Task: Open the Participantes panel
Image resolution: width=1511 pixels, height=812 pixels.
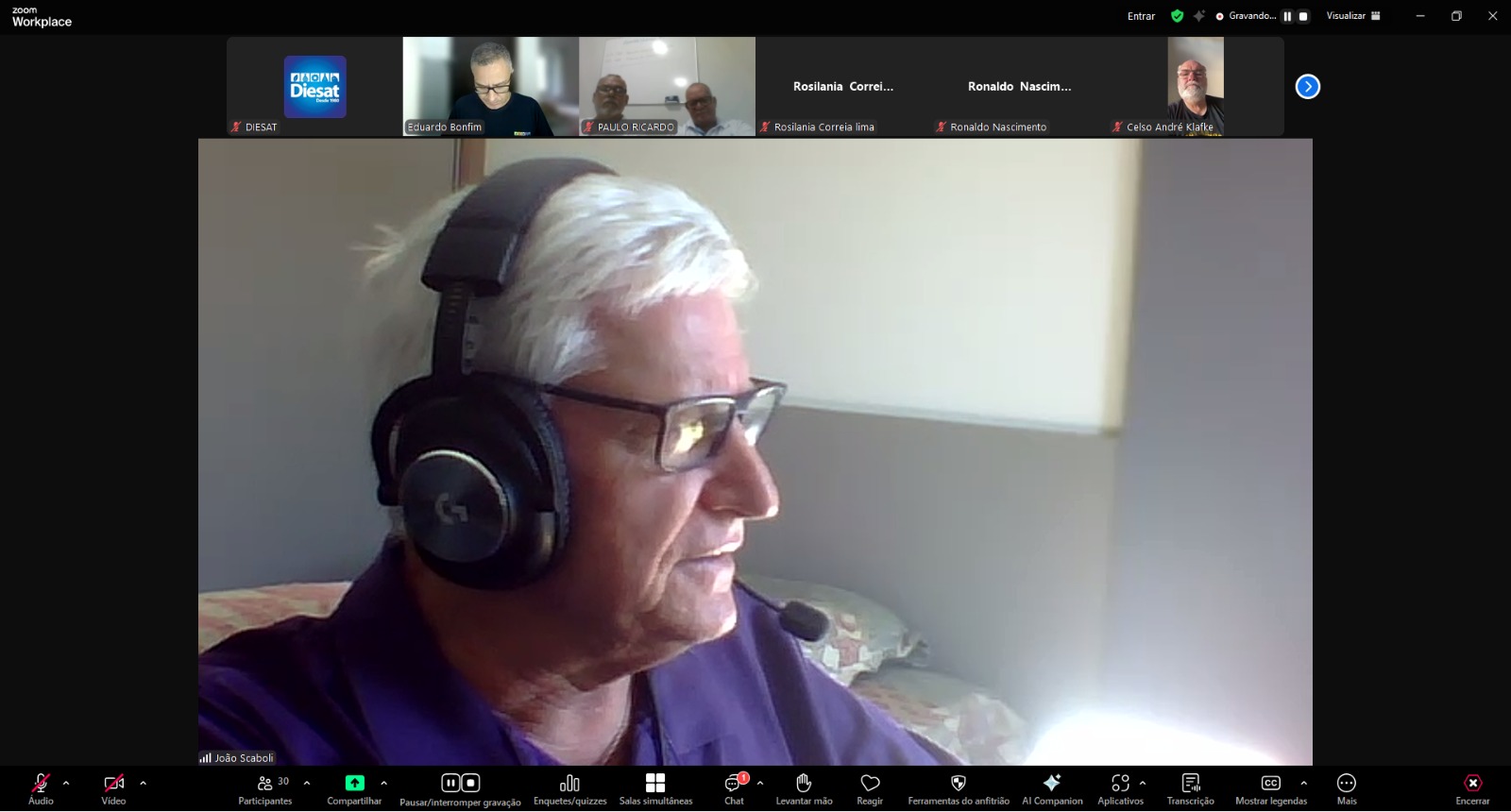Action: tap(265, 789)
